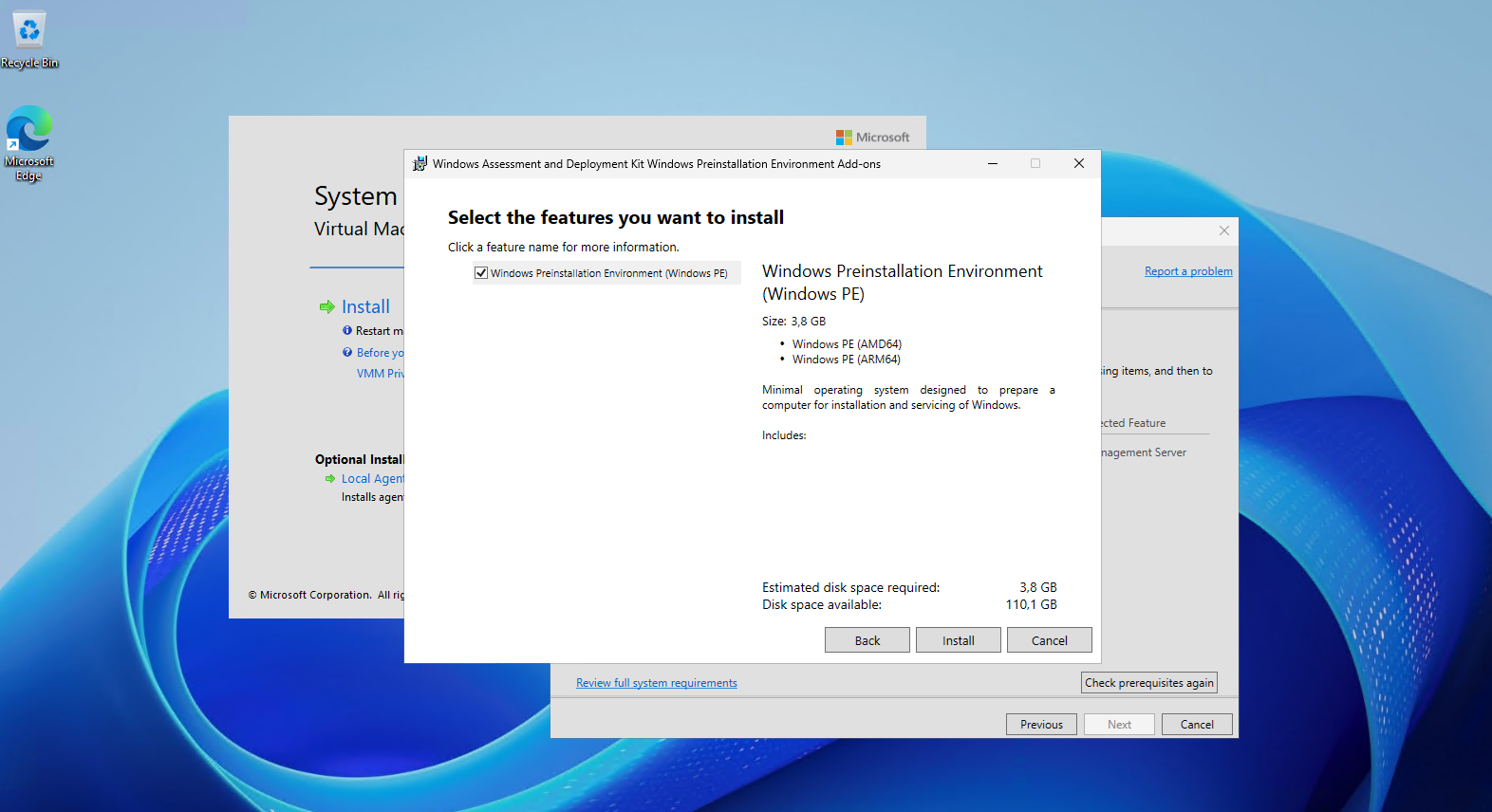Open Review full system requirements link
The height and width of the screenshot is (812, 1492).
tap(657, 683)
